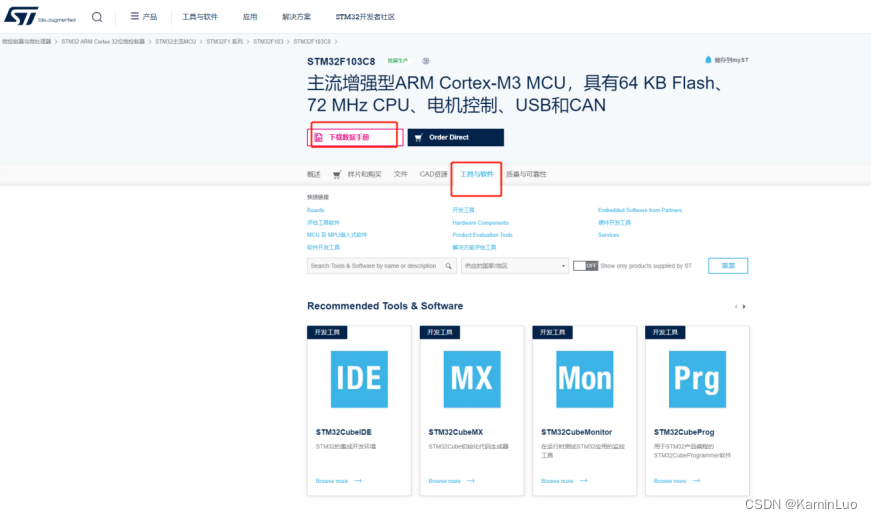The height and width of the screenshot is (519, 872).
Task: Click the magnifier icon in tools search box
Action: coord(449,266)
